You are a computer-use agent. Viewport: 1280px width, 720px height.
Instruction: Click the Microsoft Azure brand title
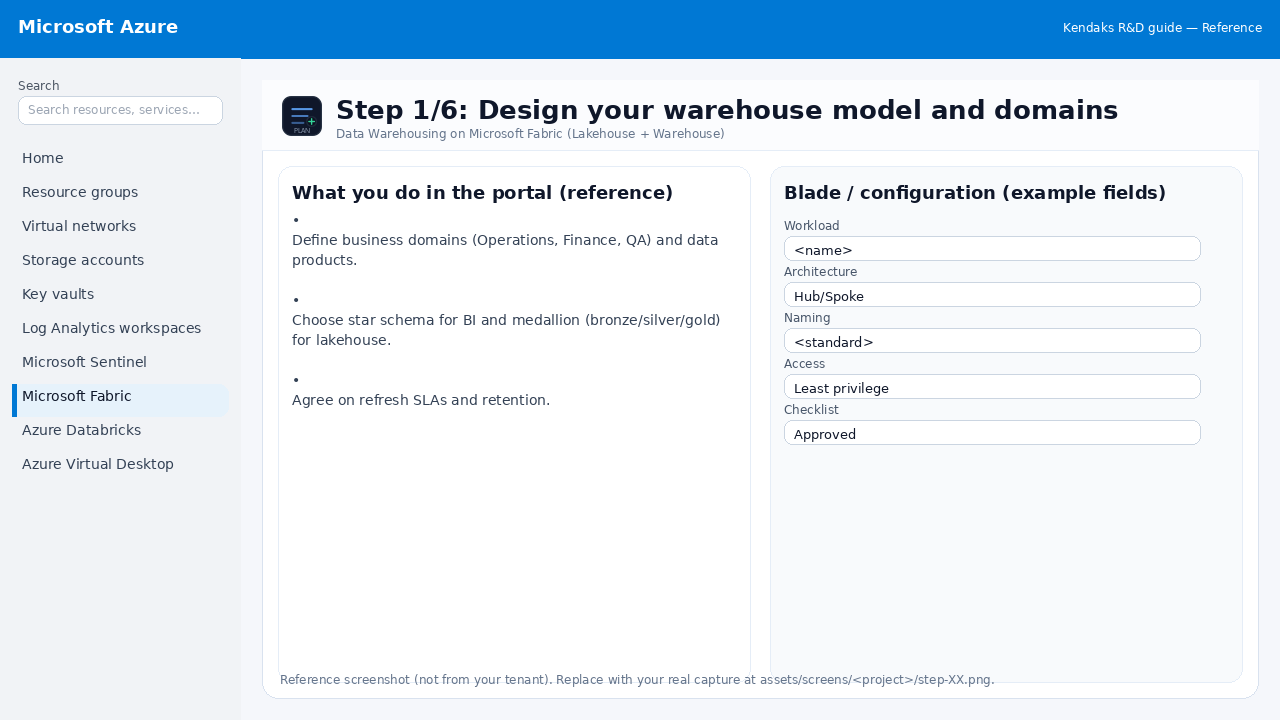[x=98, y=27]
